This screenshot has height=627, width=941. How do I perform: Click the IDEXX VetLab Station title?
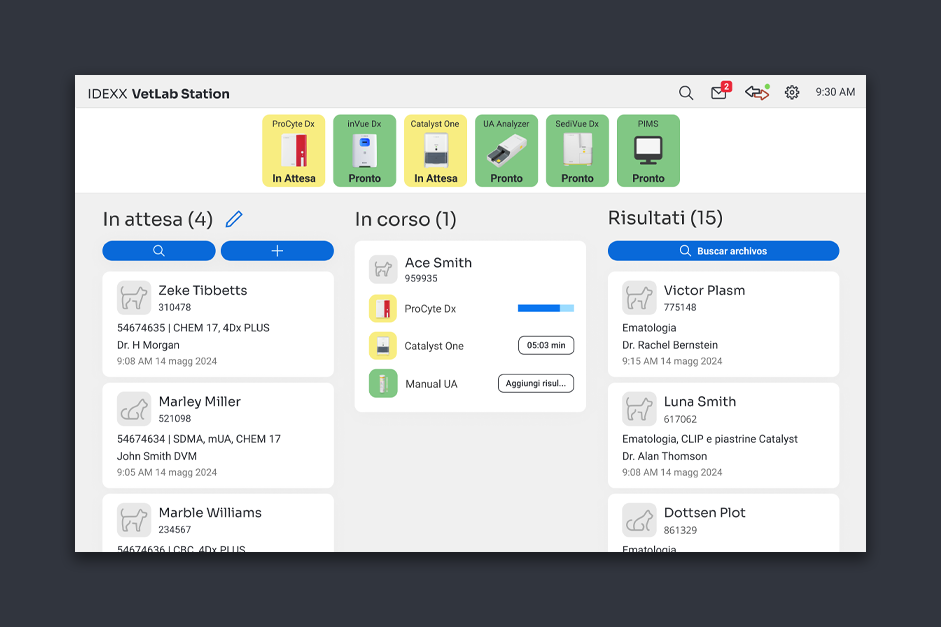(x=158, y=94)
